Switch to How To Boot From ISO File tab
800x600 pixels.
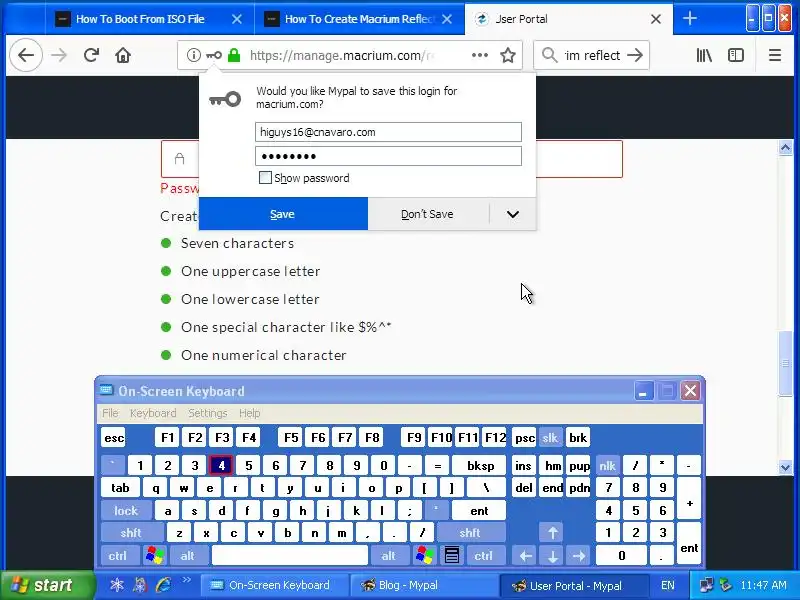140,19
